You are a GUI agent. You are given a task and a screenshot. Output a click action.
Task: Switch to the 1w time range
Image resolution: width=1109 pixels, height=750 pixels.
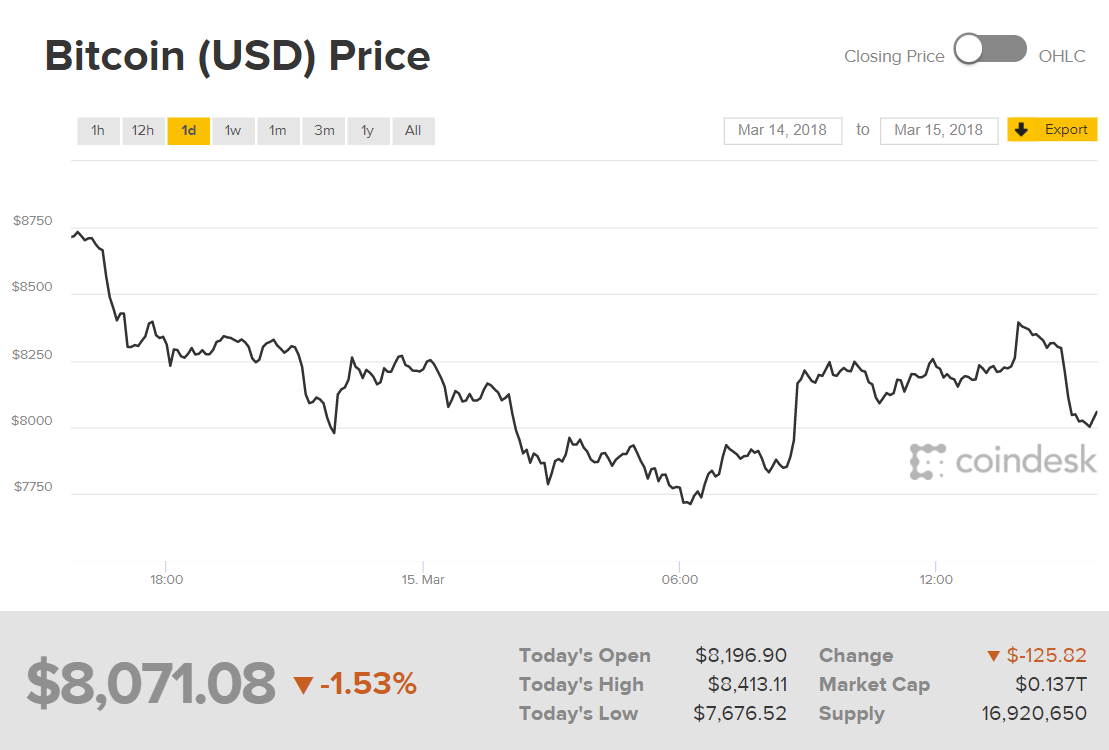233,131
